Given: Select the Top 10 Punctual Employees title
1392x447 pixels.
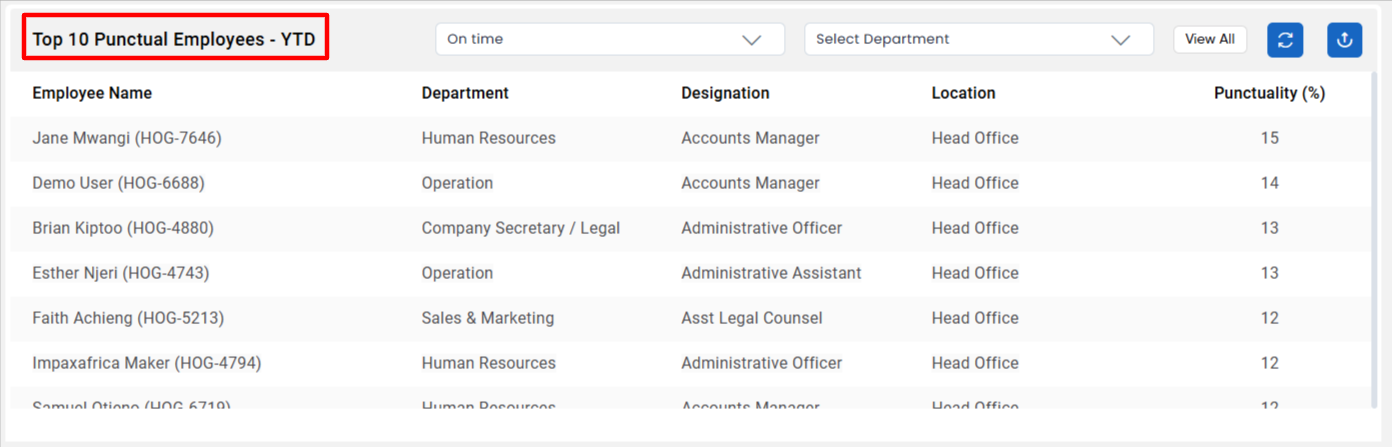Looking at the screenshot, I should [x=174, y=40].
